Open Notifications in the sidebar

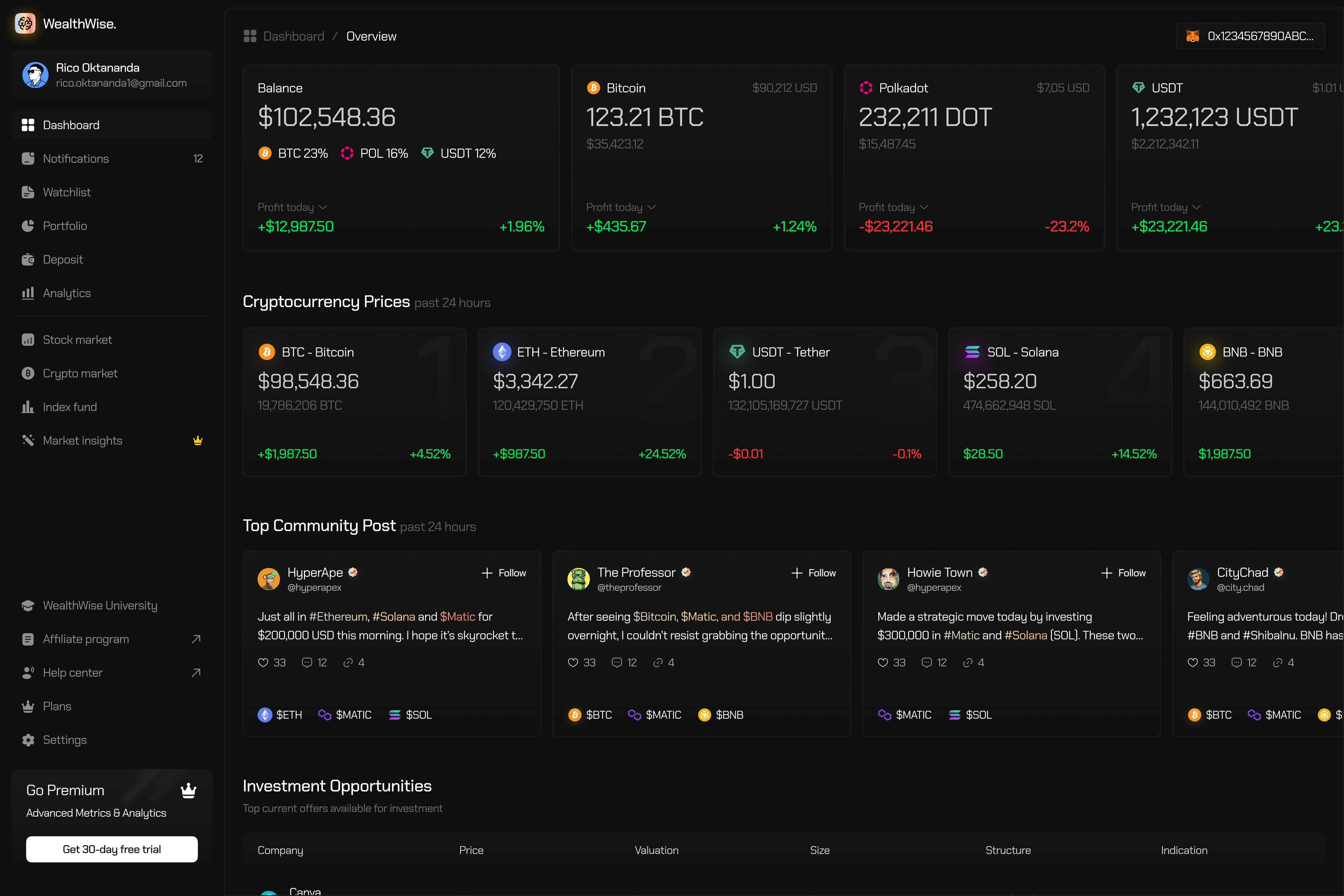click(112, 159)
